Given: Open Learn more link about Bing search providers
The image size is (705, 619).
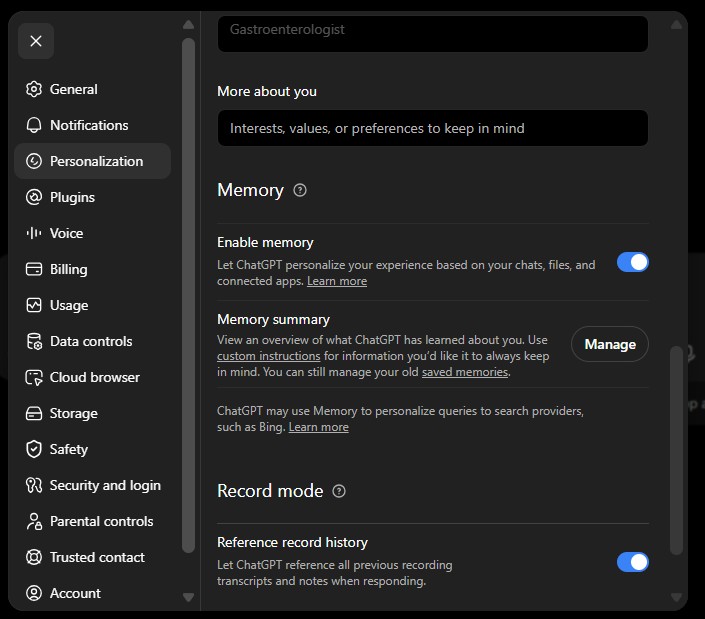Looking at the screenshot, I should (x=318, y=427).
